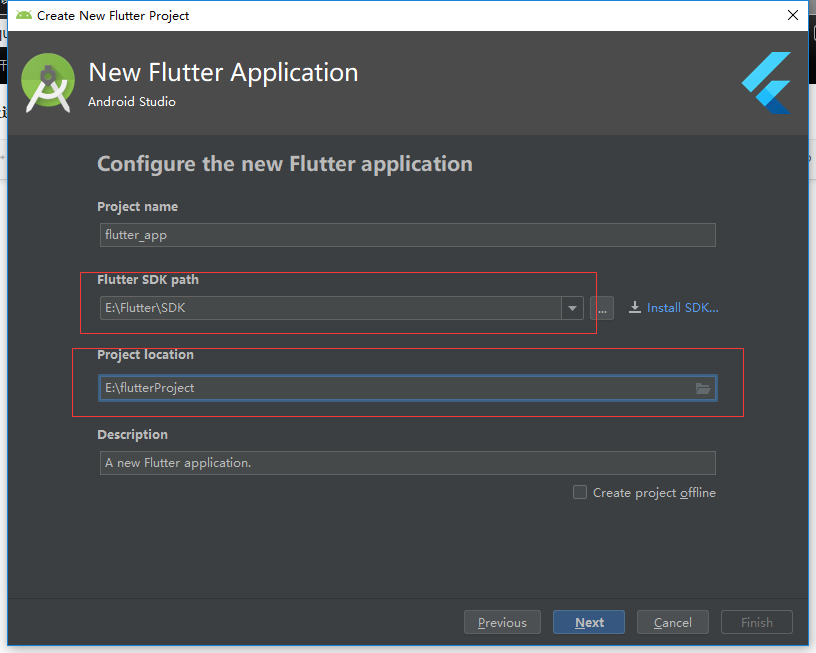This screenshot has height=653, width=816.
Task: Click the Project name label text
Action: click(x=137, y=207)
